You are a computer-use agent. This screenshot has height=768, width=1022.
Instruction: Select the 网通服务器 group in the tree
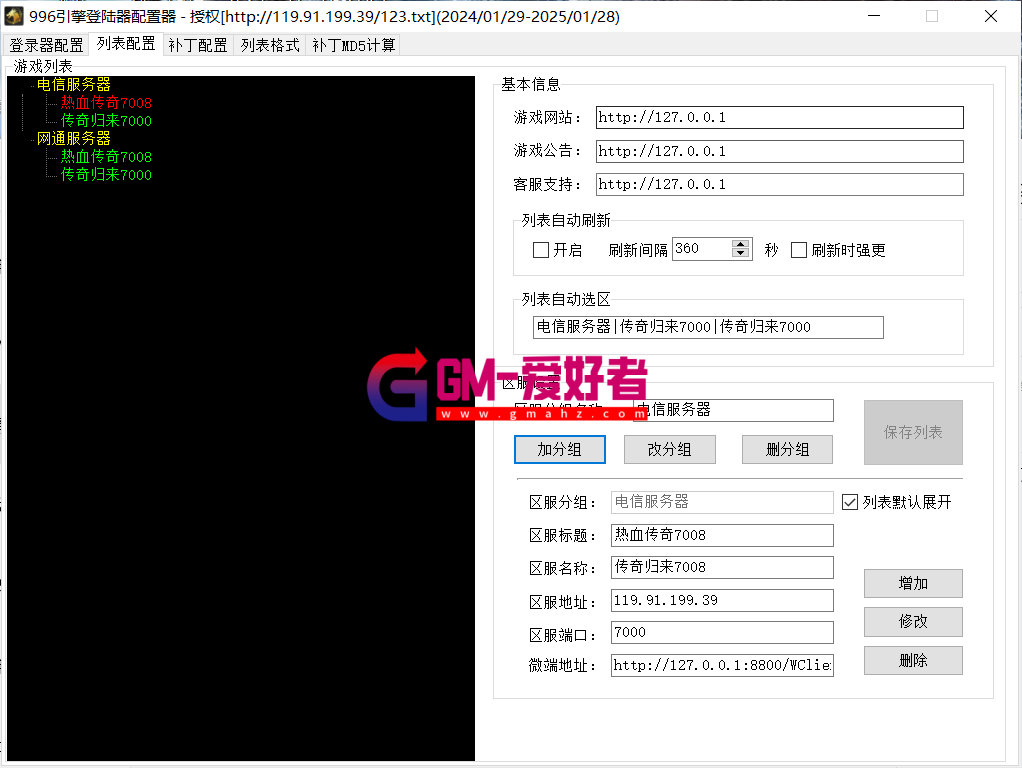[74, 139]
